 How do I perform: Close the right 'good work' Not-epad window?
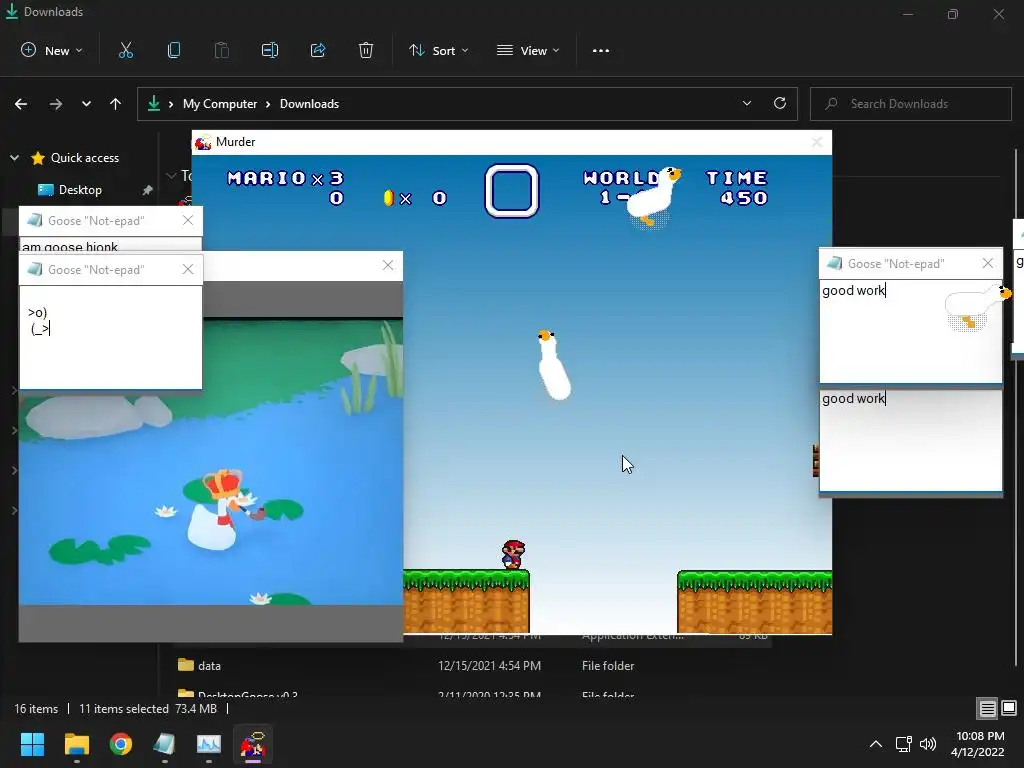coord(987,263)
